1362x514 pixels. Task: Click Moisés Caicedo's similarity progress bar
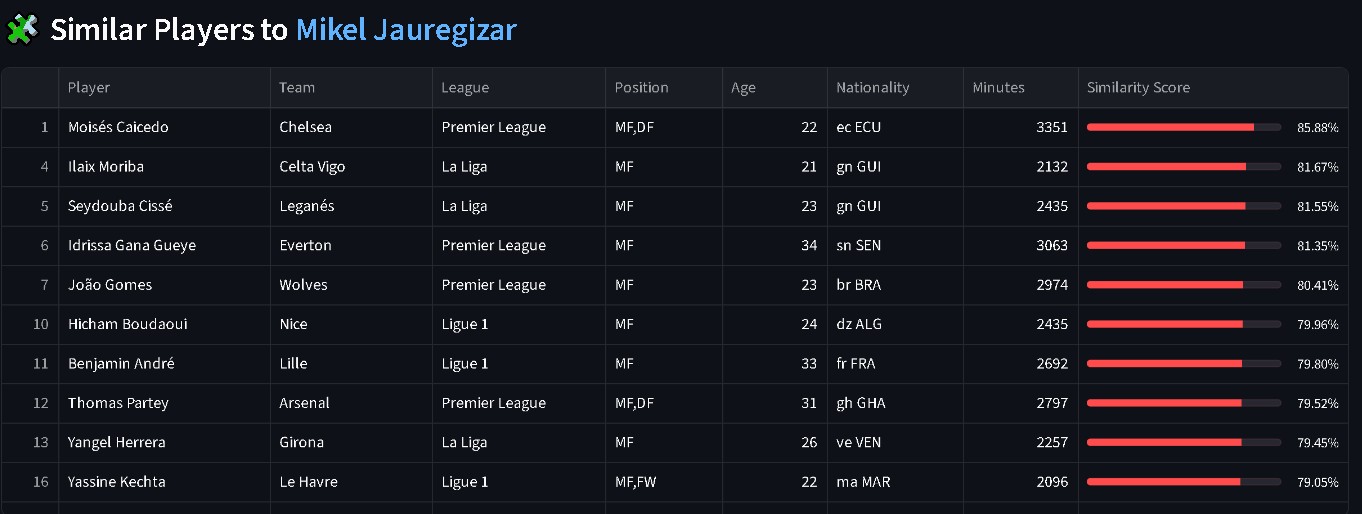[1184, 127]
